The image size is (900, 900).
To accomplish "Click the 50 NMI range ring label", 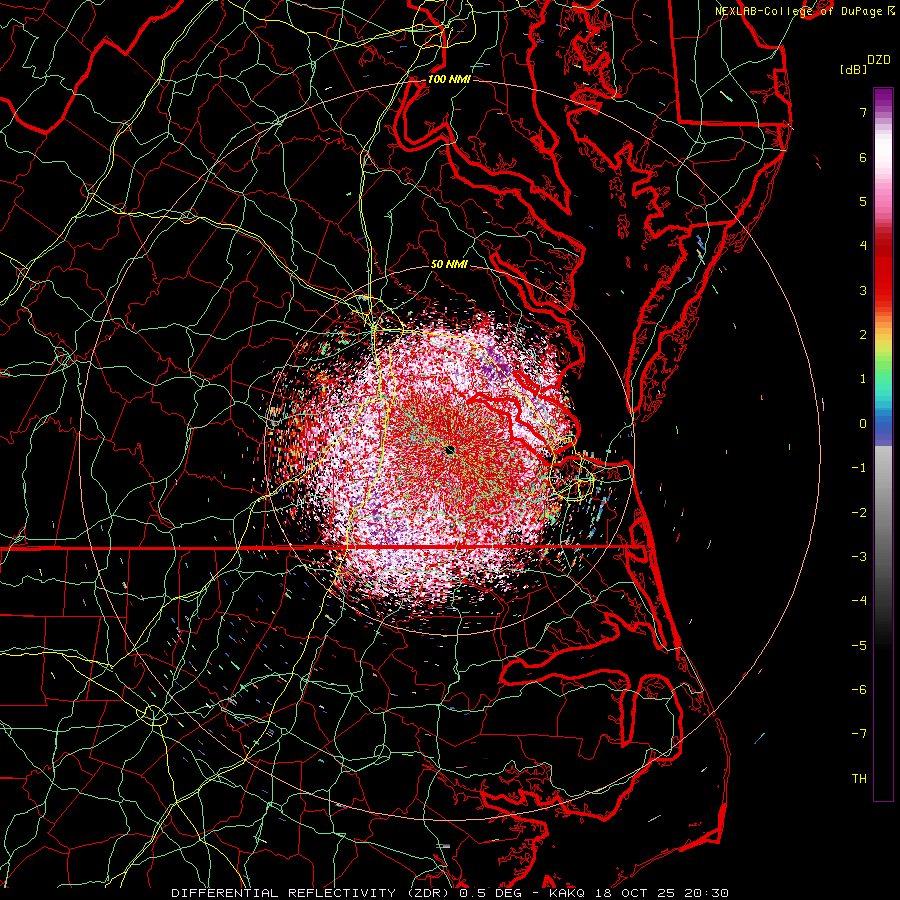I will pos(449,264).
